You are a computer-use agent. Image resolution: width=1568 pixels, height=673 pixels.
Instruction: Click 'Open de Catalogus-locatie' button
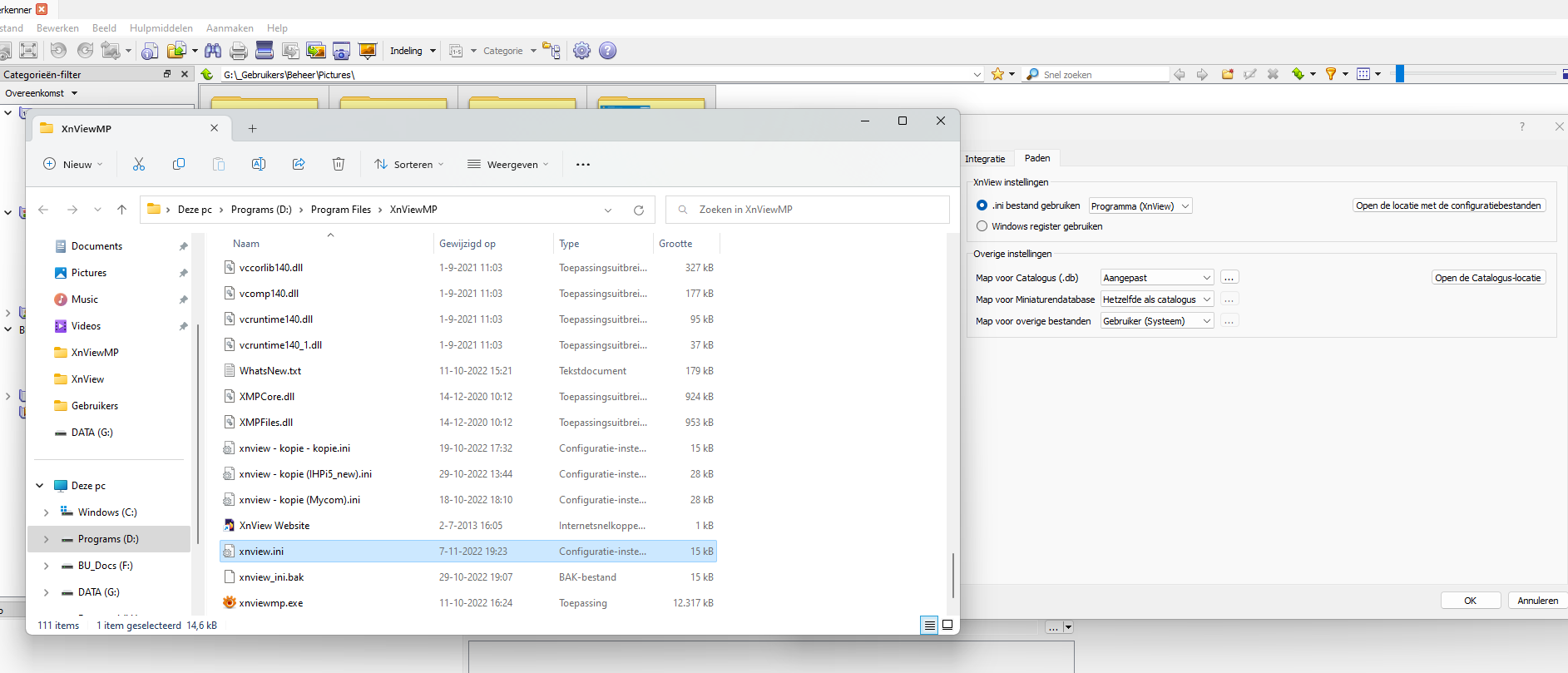coord(1487,278)
